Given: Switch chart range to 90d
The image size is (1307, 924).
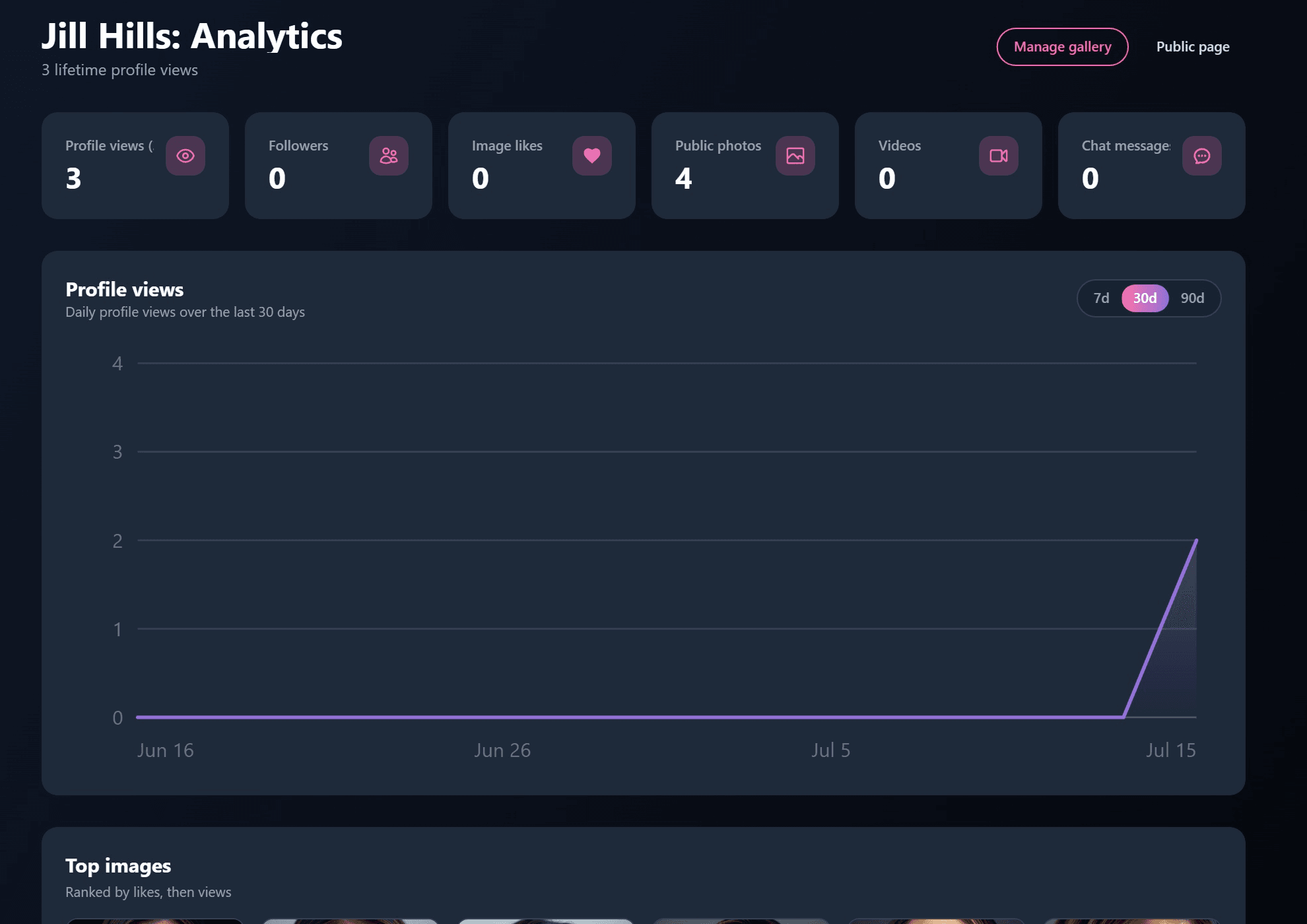Looking at the screenshot, I should click(x=1193, y=298).
